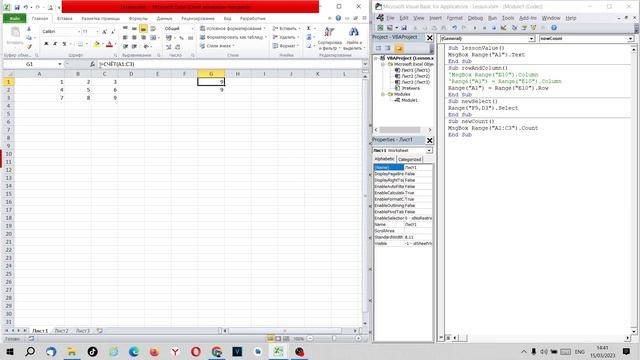Open the font size dropdown
This screenshot has width=640, height=360.
(97, 31)
